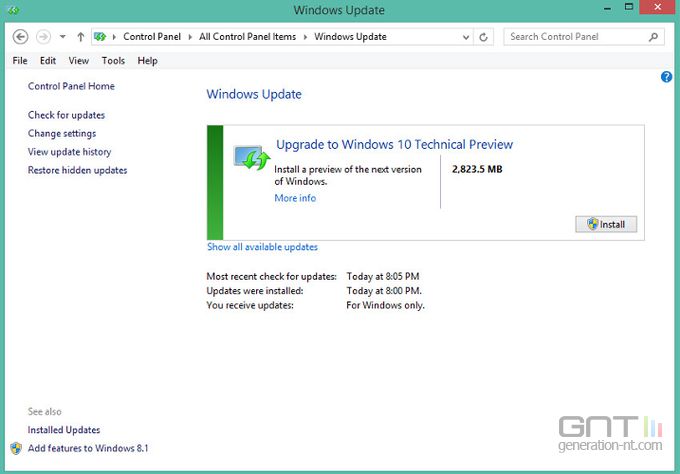Open Restore hidden updates
Screen dimensions: 680x474
[77, 170]
